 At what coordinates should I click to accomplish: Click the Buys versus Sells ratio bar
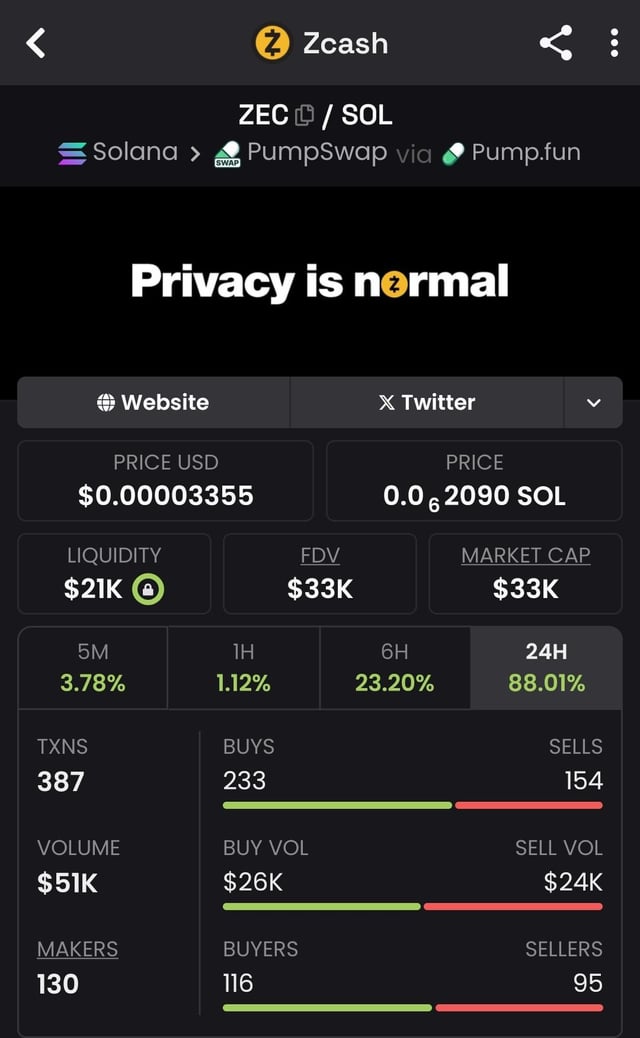tap(412, 805)
